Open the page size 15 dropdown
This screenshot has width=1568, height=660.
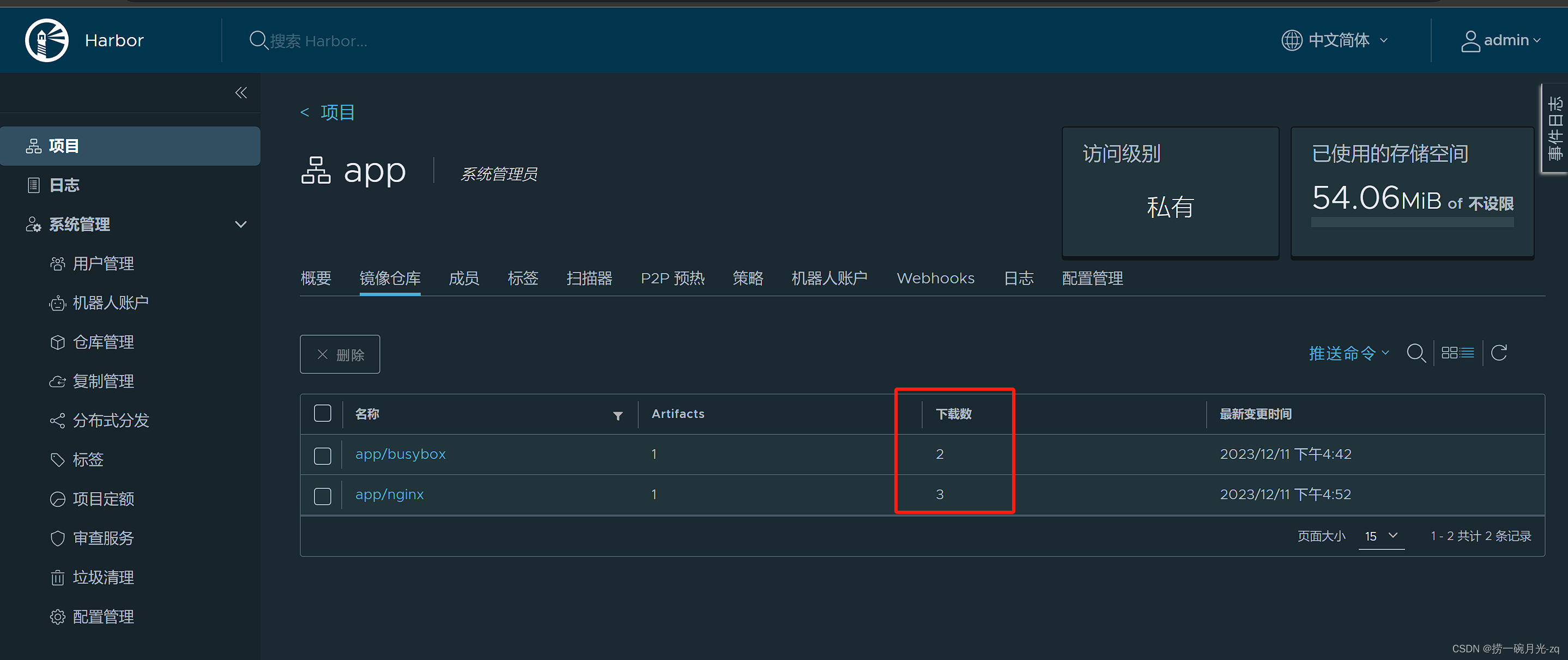point(1381,536)
